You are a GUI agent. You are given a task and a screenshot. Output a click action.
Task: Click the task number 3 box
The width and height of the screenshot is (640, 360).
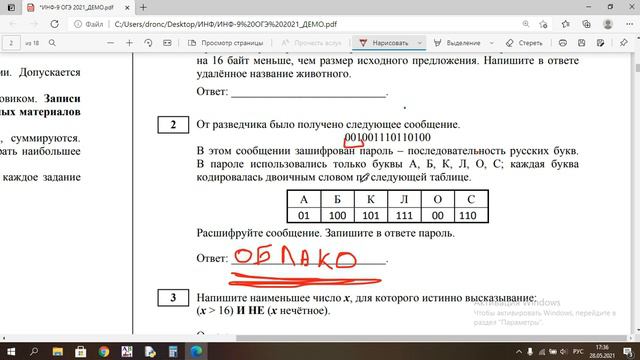173,298
